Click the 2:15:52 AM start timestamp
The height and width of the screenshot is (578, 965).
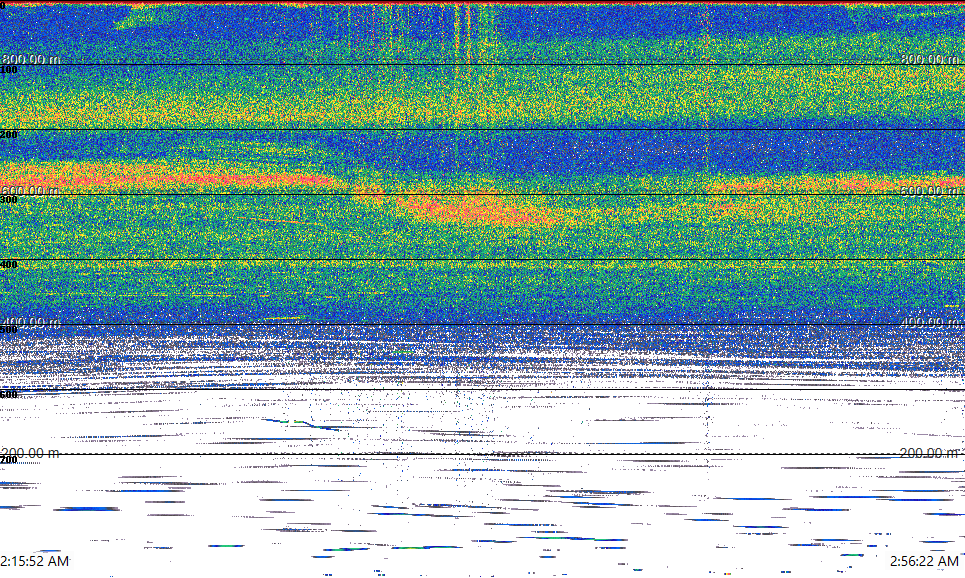[x=34, y=561]
